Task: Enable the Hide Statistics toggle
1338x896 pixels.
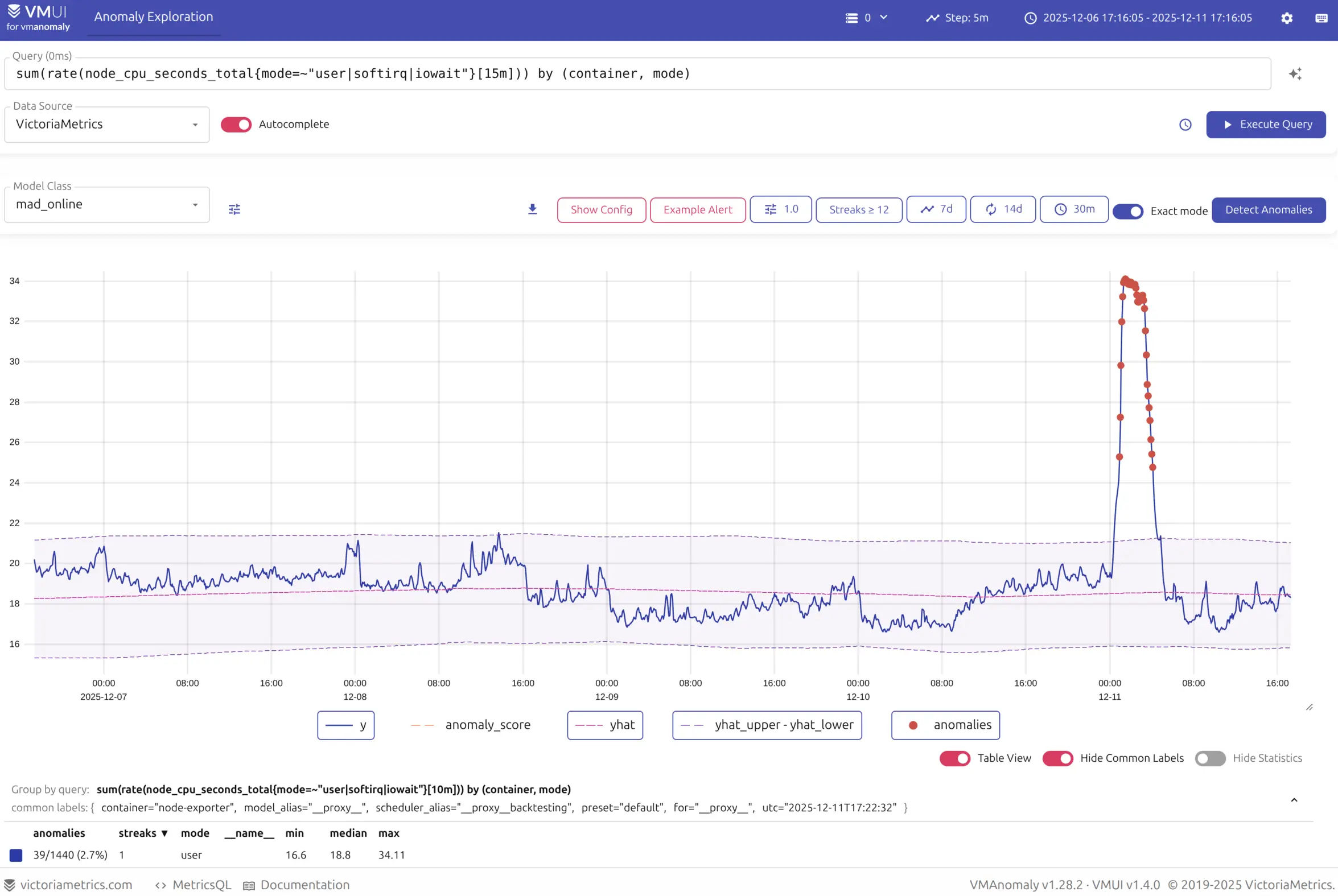Action: pos(1210,758)
